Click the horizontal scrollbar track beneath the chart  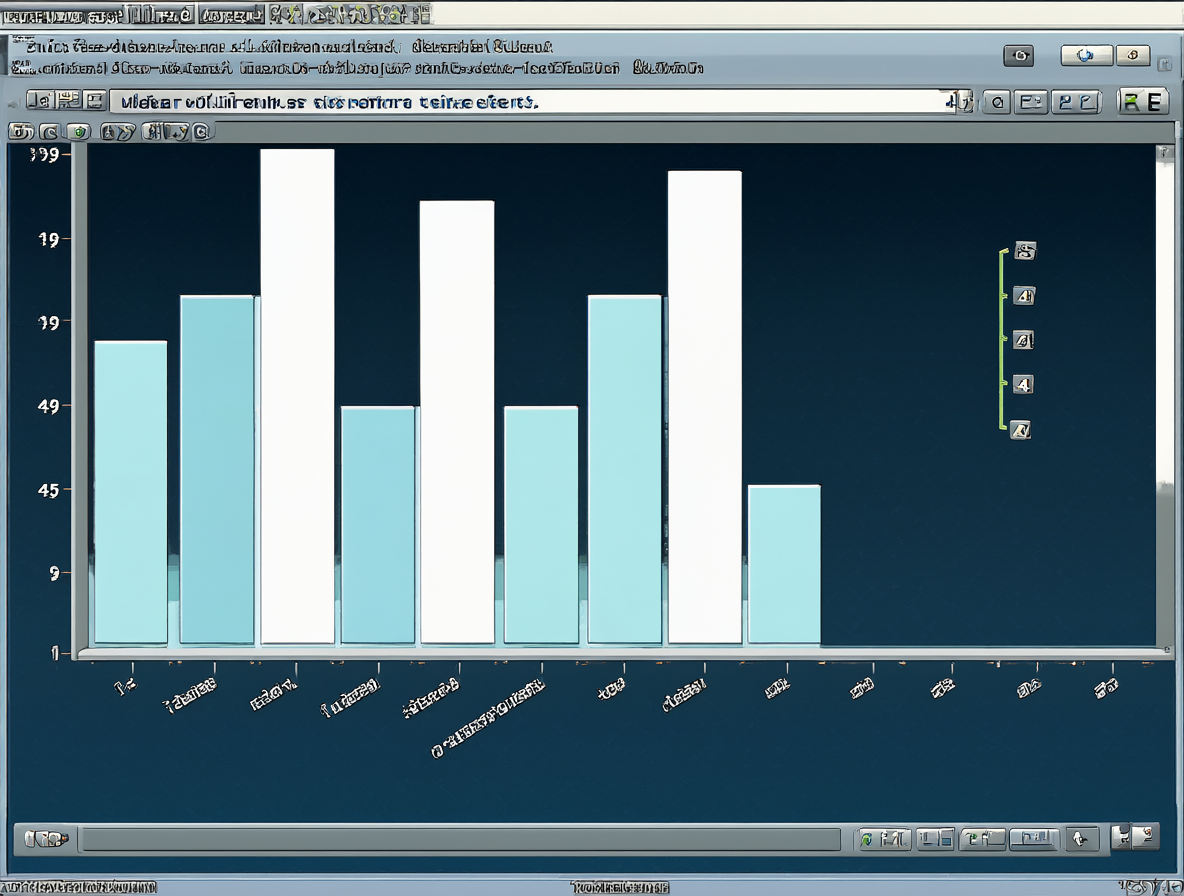coord(461,839)
